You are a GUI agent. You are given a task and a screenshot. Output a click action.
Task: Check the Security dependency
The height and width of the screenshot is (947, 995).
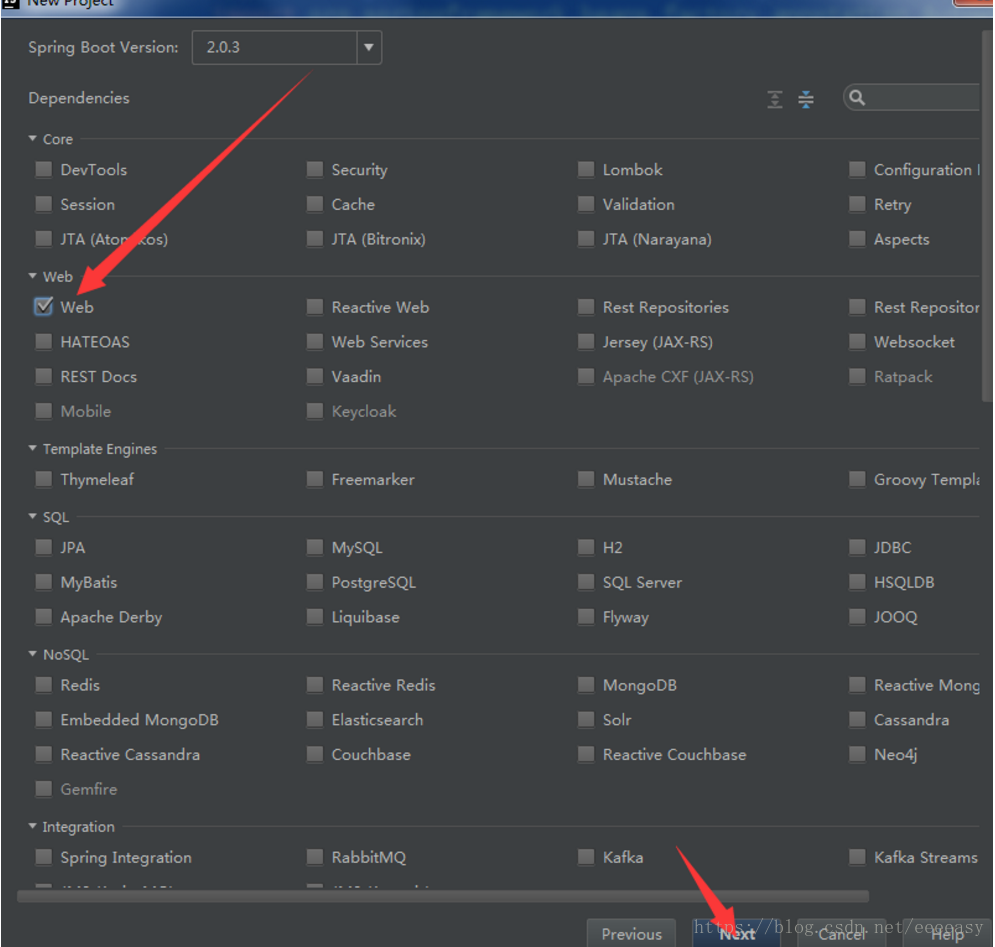tap(315, 169)
